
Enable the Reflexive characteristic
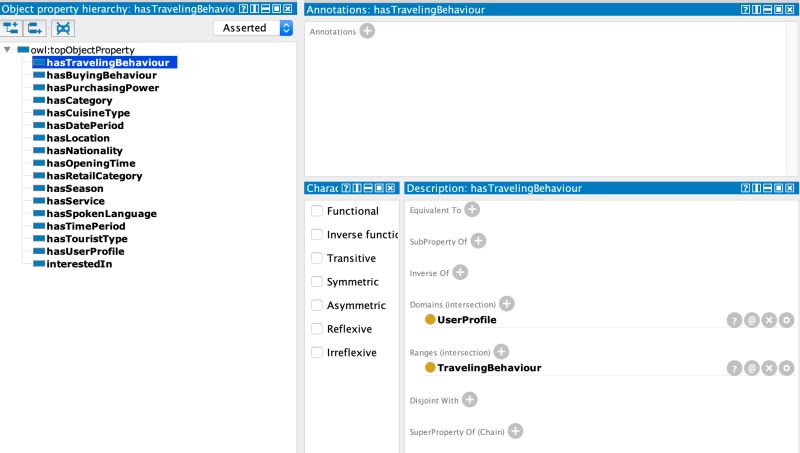(x=317, y=329)
